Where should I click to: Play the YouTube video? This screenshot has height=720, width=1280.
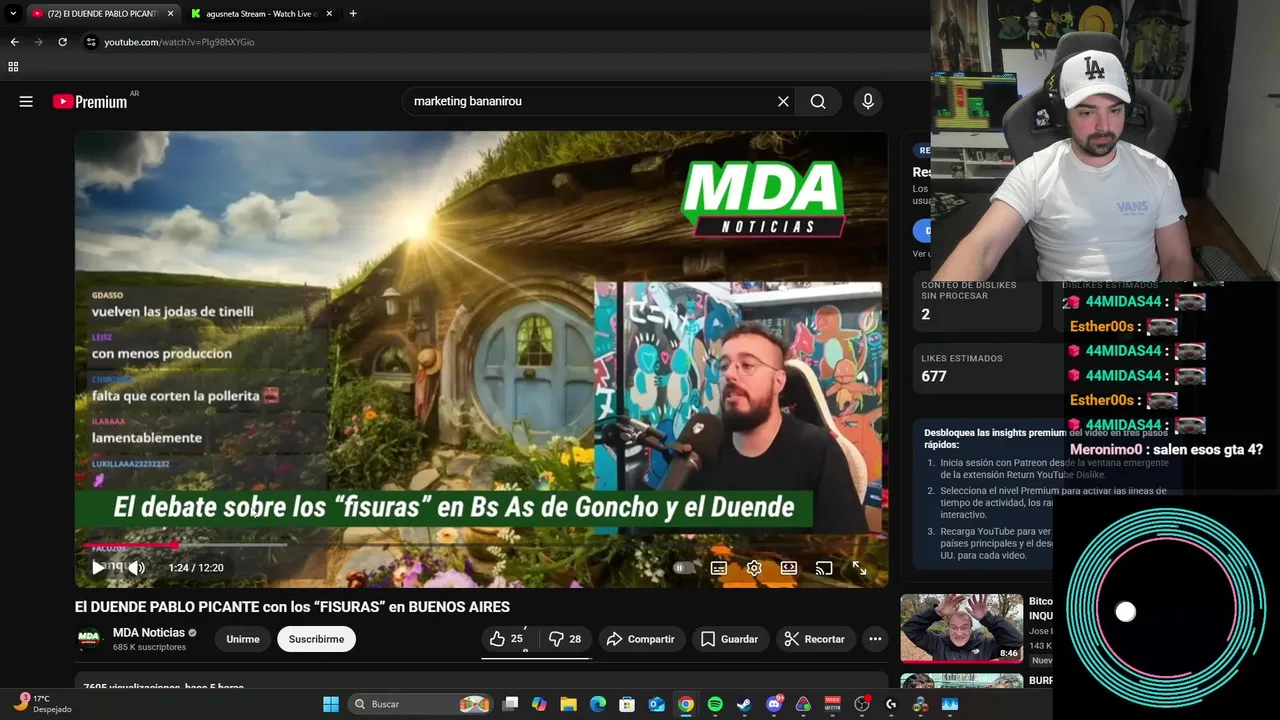(98, 567)
